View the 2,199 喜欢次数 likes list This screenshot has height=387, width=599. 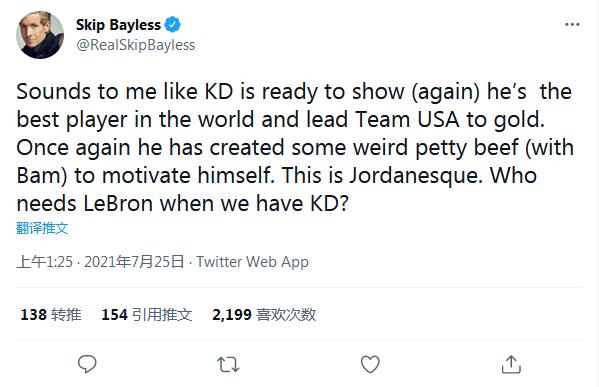[264, 315]
